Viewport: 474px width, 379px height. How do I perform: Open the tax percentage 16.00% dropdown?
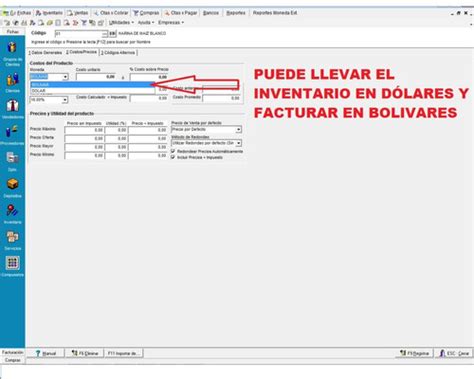65,100
